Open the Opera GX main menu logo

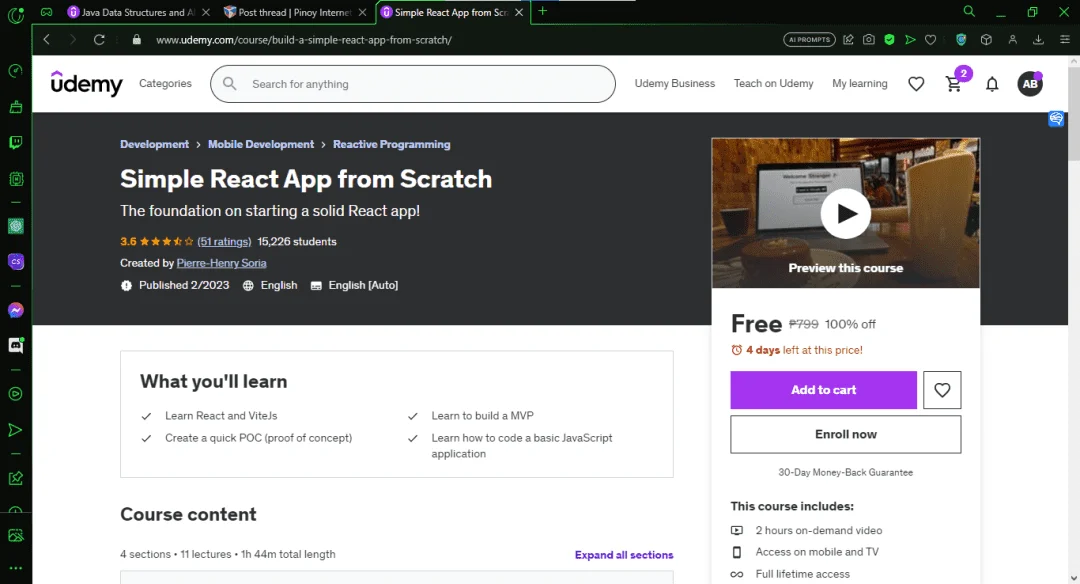click(x=15, y=14)
